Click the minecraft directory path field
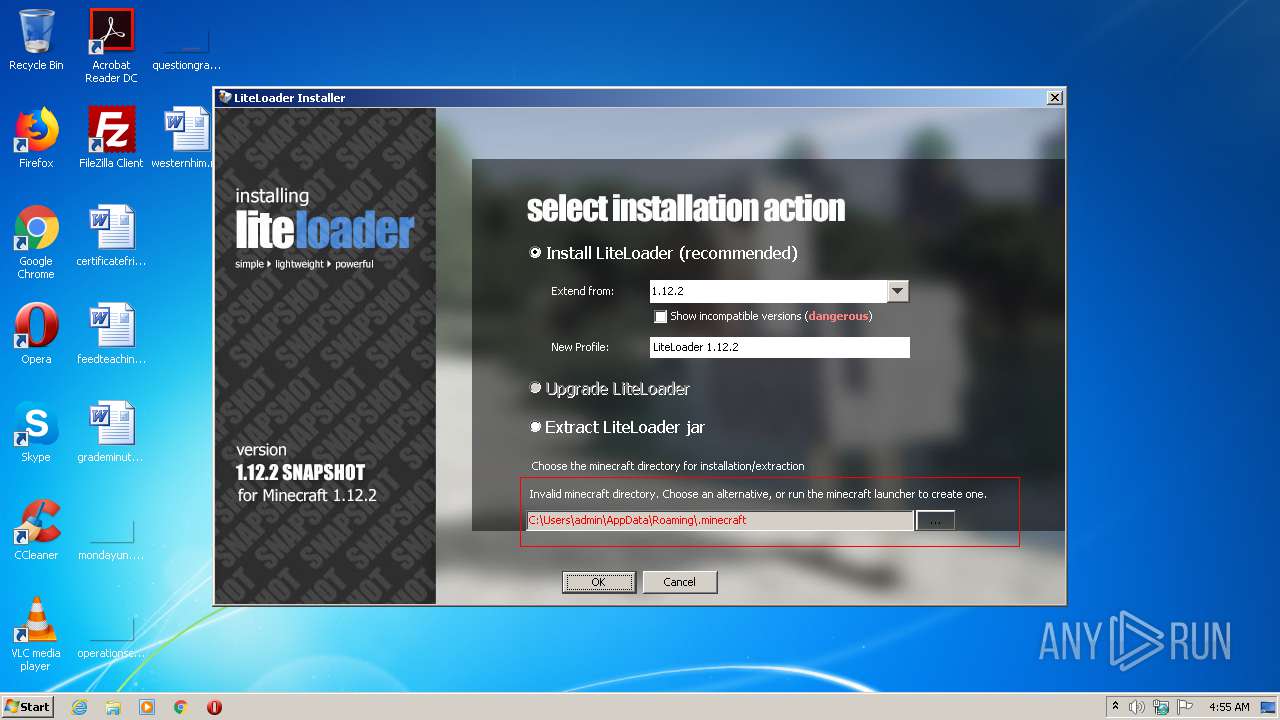 720,520
